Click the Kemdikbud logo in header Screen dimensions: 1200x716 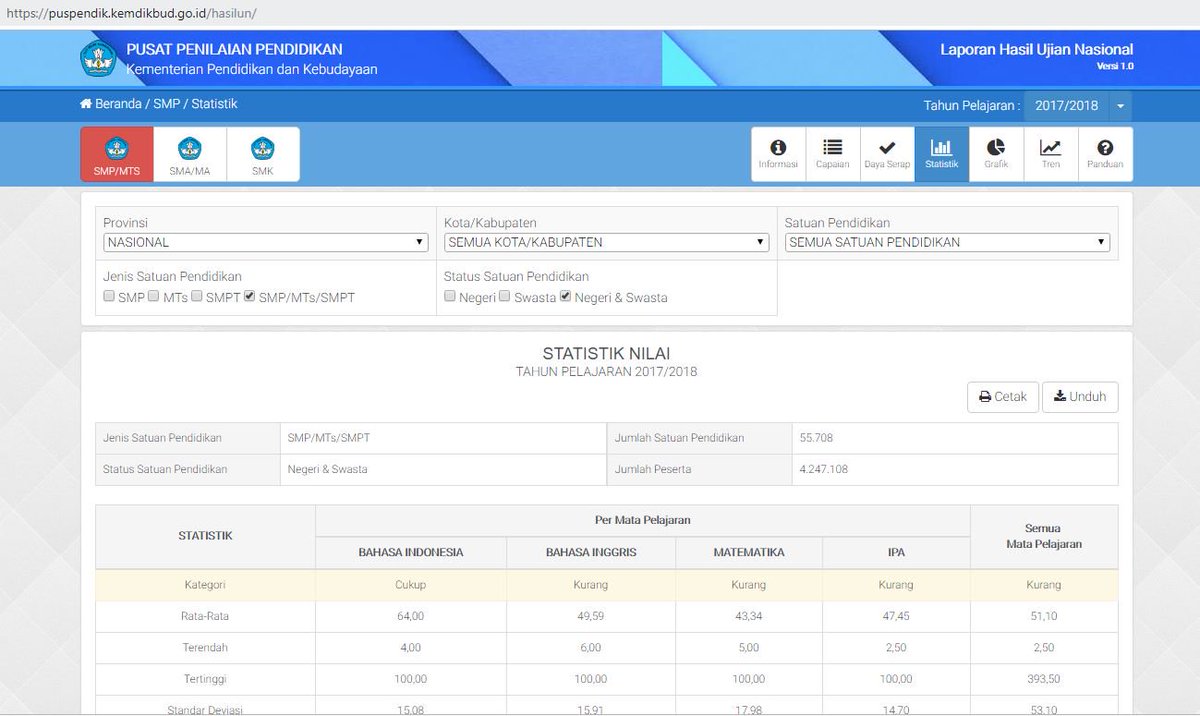pos(98,58)
